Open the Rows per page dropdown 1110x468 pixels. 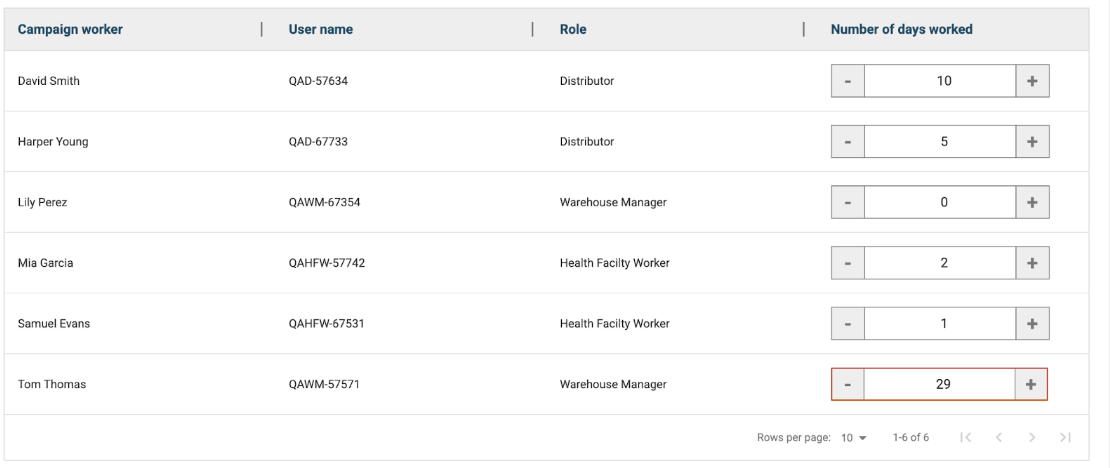pos(853,438)
